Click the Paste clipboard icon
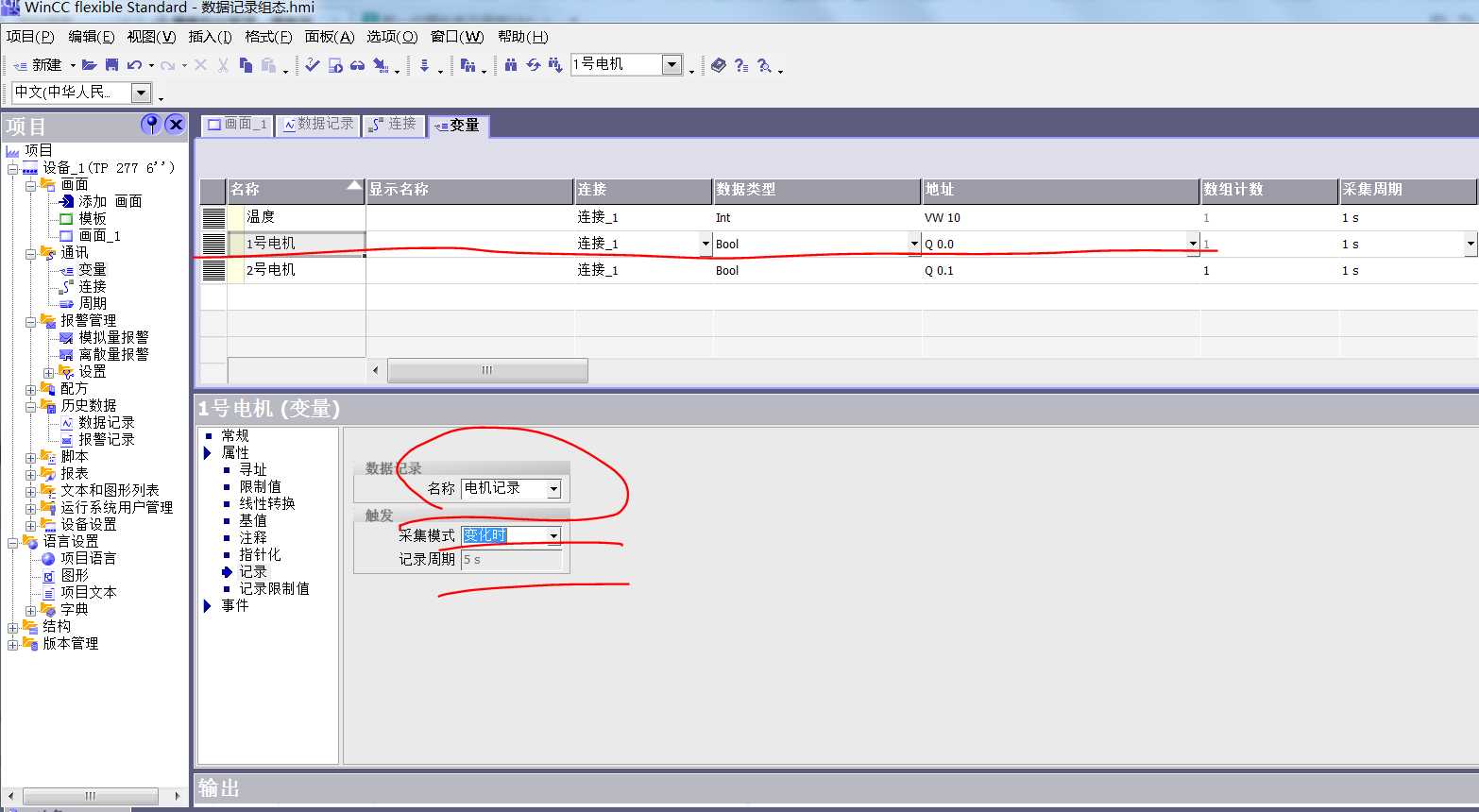Viewport: 1479px width, 812px height. point(269,65)
